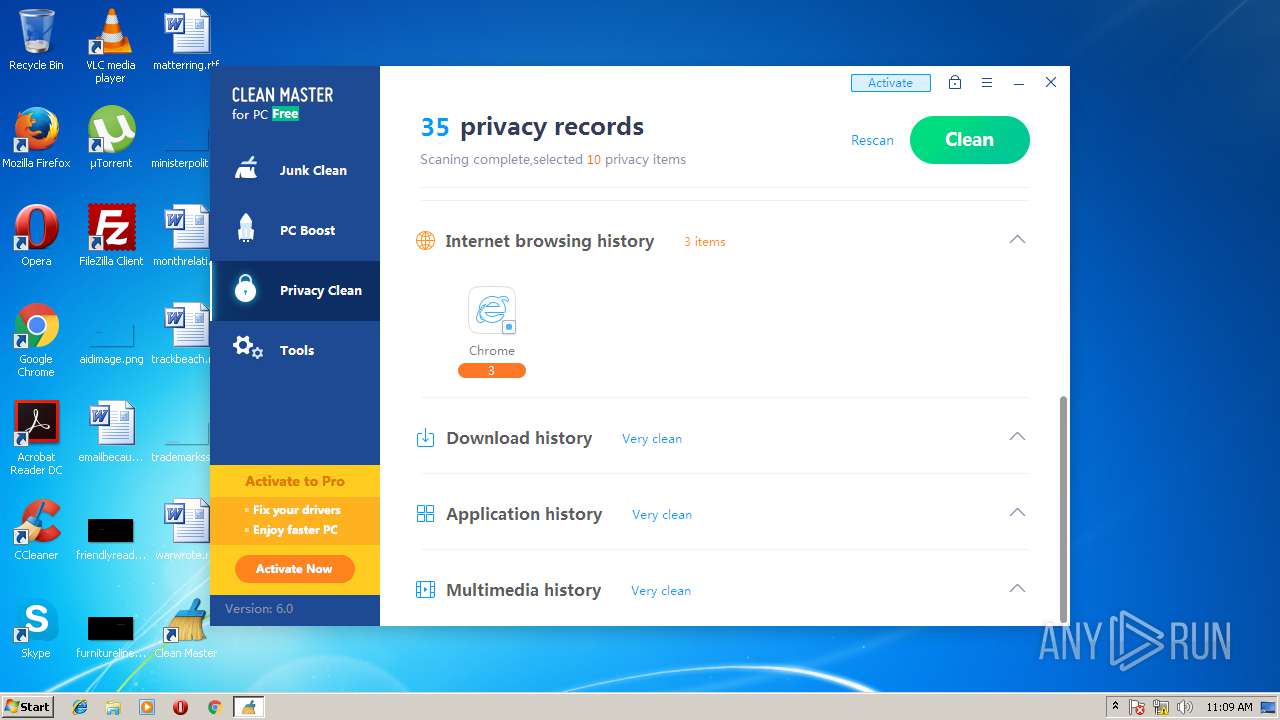Image resolution: width=1280 pixels, height=720 pixels.
Task: Click the orange 3 badge under Chrome
Action: click(x=492, y=371)
